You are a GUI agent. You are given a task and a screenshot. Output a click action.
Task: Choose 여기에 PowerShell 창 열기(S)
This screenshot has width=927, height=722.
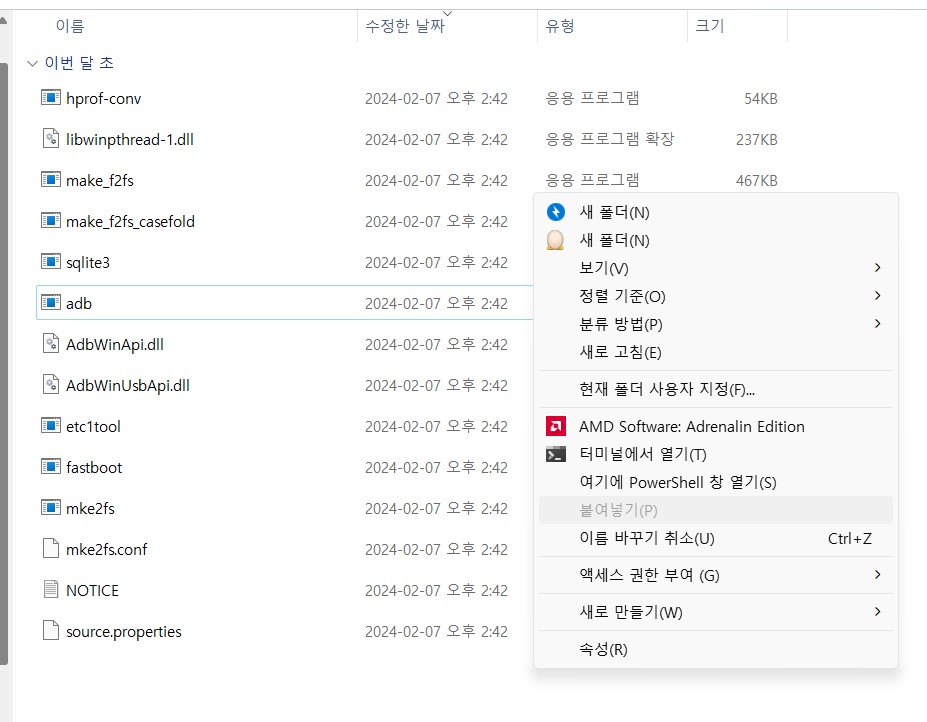(715, 482)
